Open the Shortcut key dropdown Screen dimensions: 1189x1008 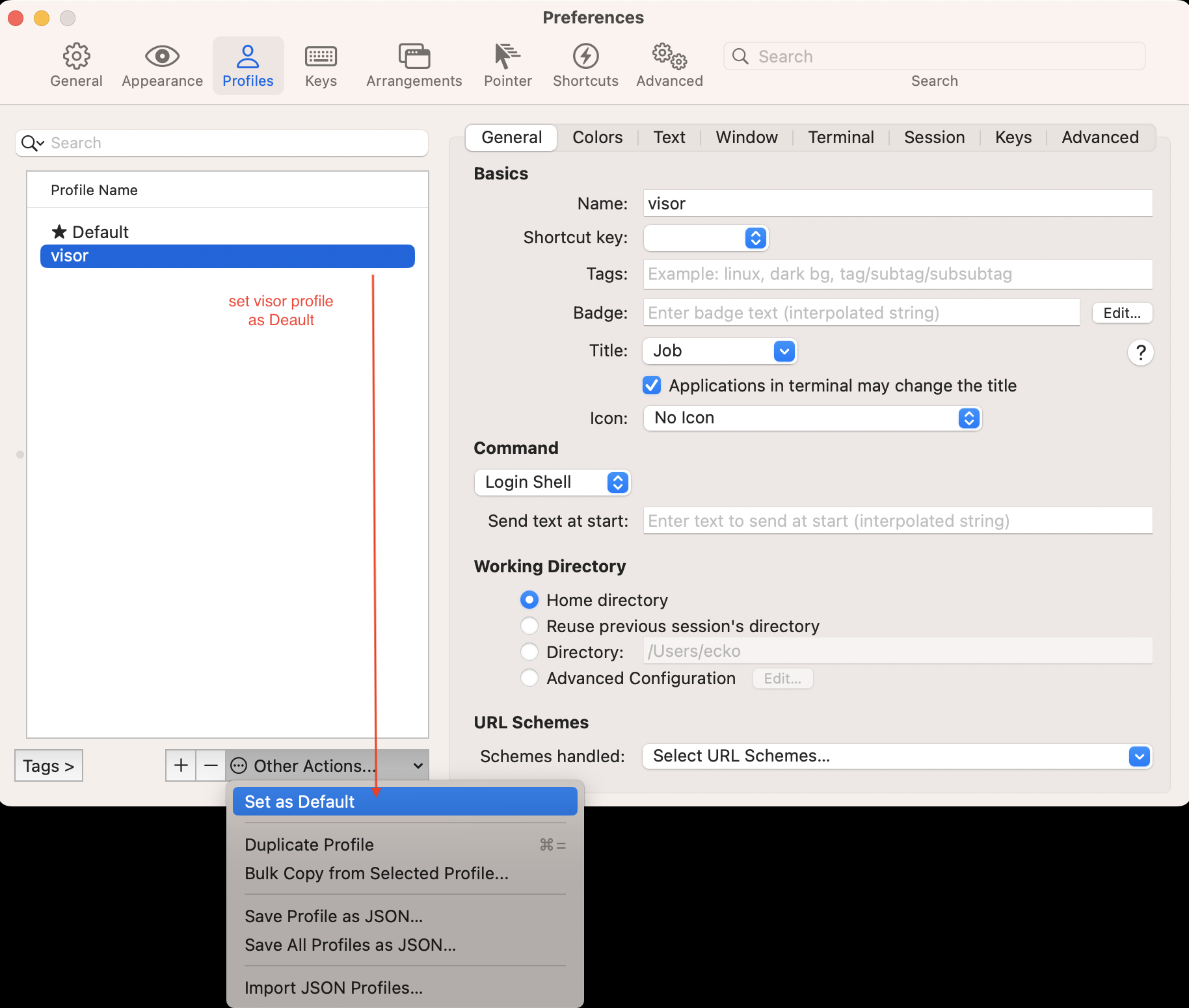pyautogui.click(x=706, y=238)
